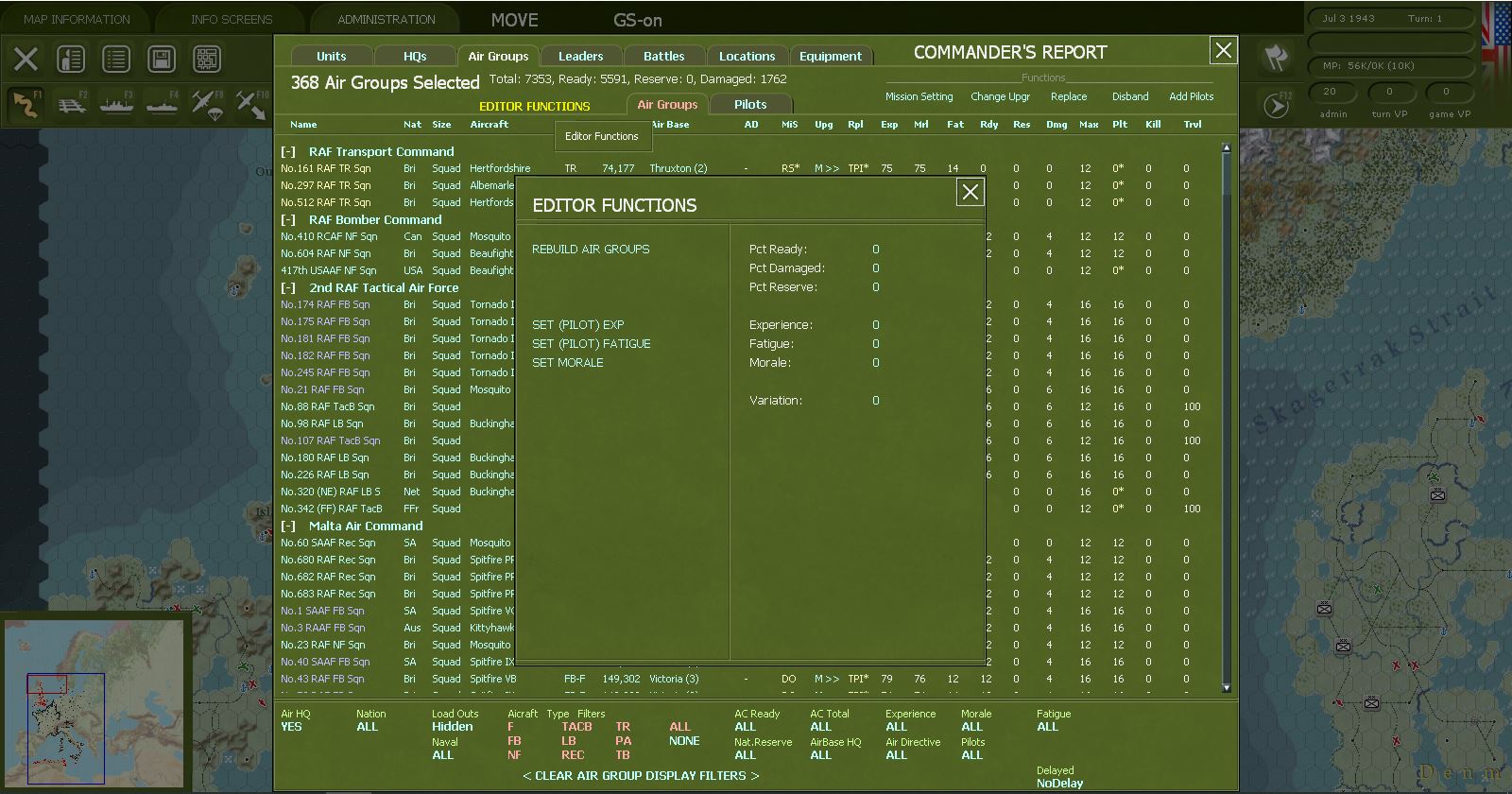Switch to the Locations tab
This screenshot has height=794, width=1512.
point(747,56)
